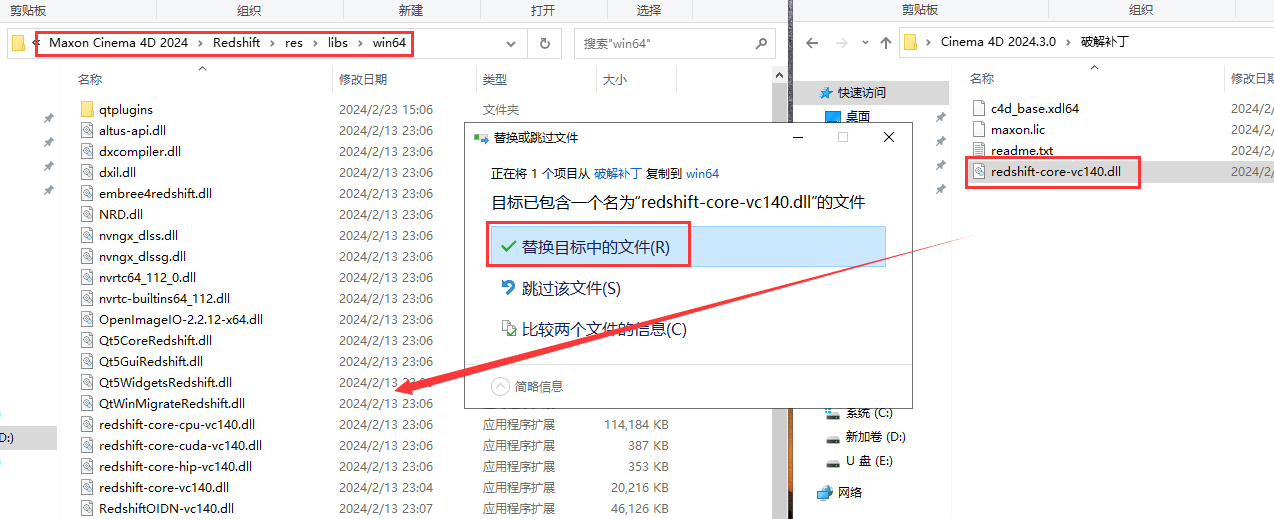
Task: Click Maxon Cinema 4D 2024 breadcrumb
Action: [x=118, y=43]
